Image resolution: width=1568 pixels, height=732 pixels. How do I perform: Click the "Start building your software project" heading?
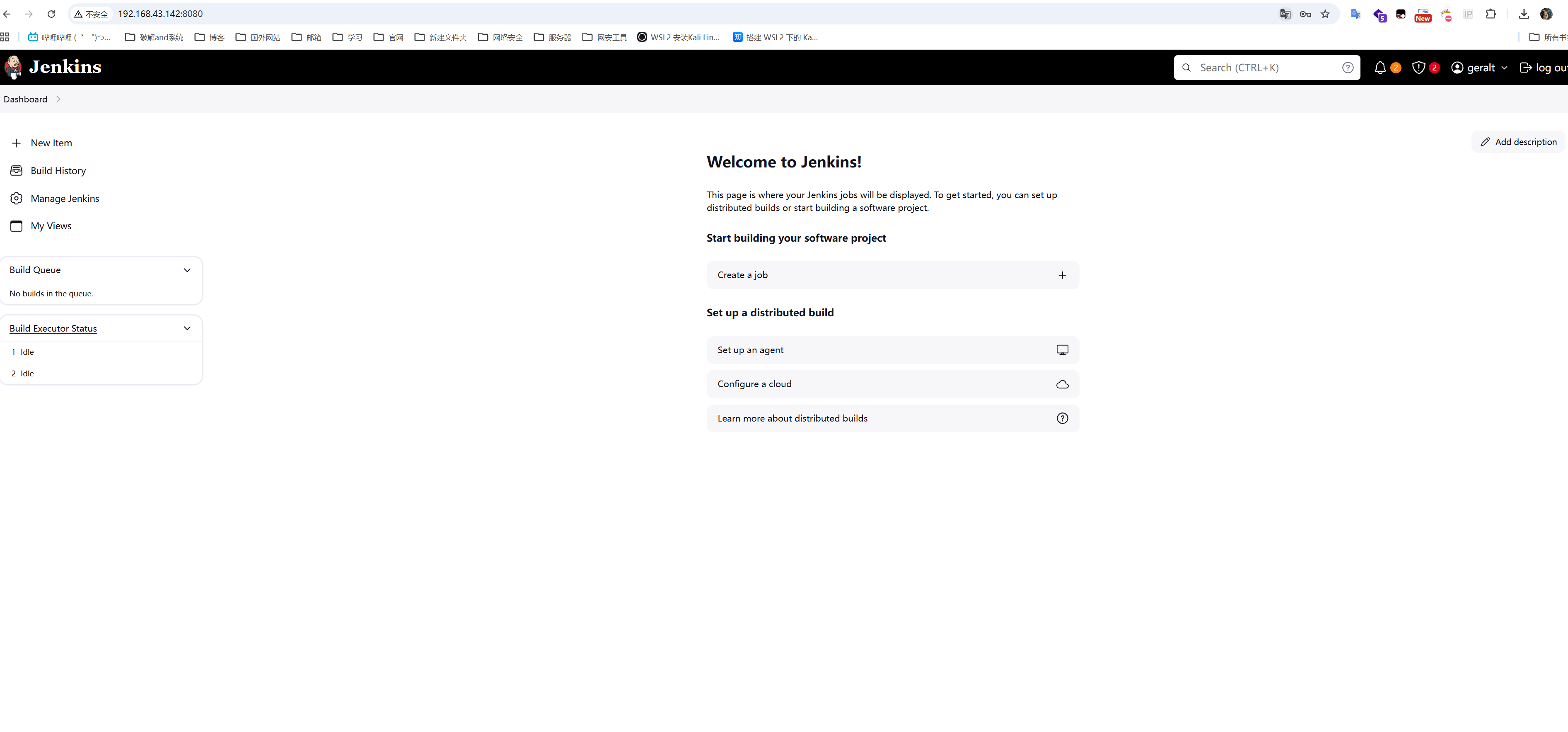(x=796, y=238)
